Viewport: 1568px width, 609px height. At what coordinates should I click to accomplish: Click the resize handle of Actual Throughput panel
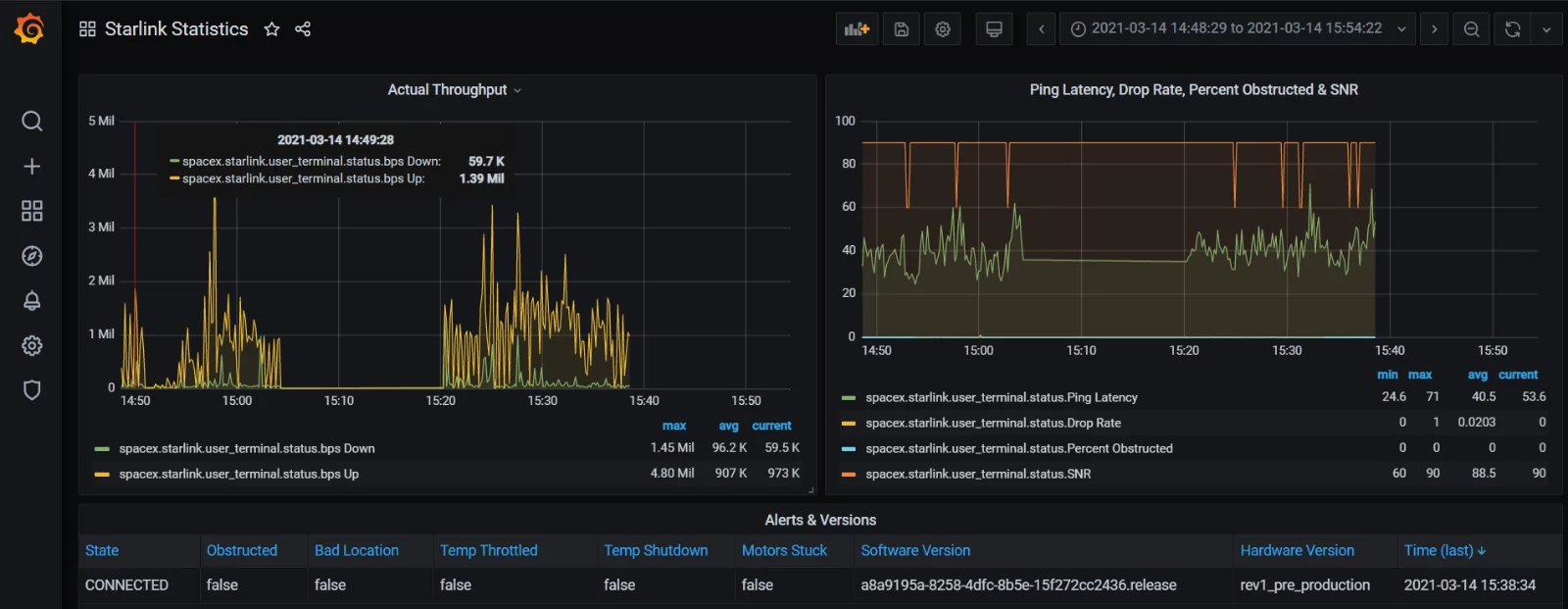click(x=809, y=488)
